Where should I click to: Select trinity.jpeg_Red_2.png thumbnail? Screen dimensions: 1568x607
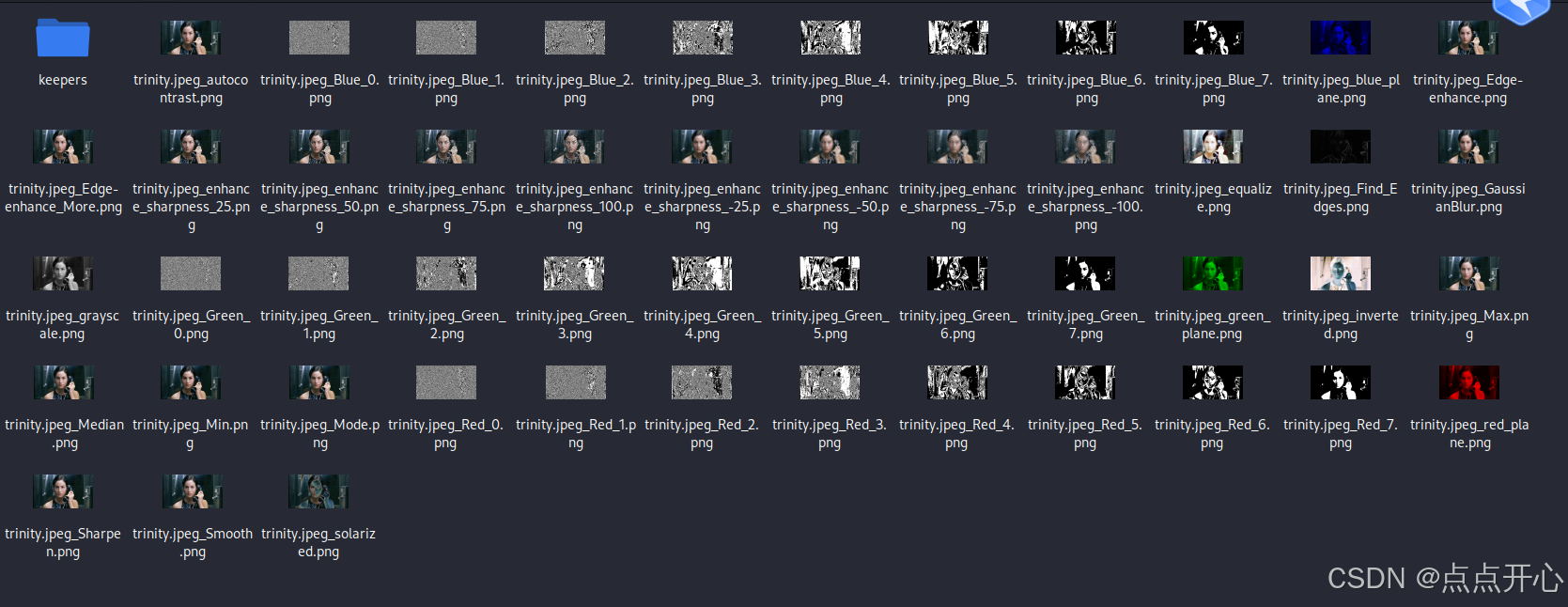tap(703, 382)
